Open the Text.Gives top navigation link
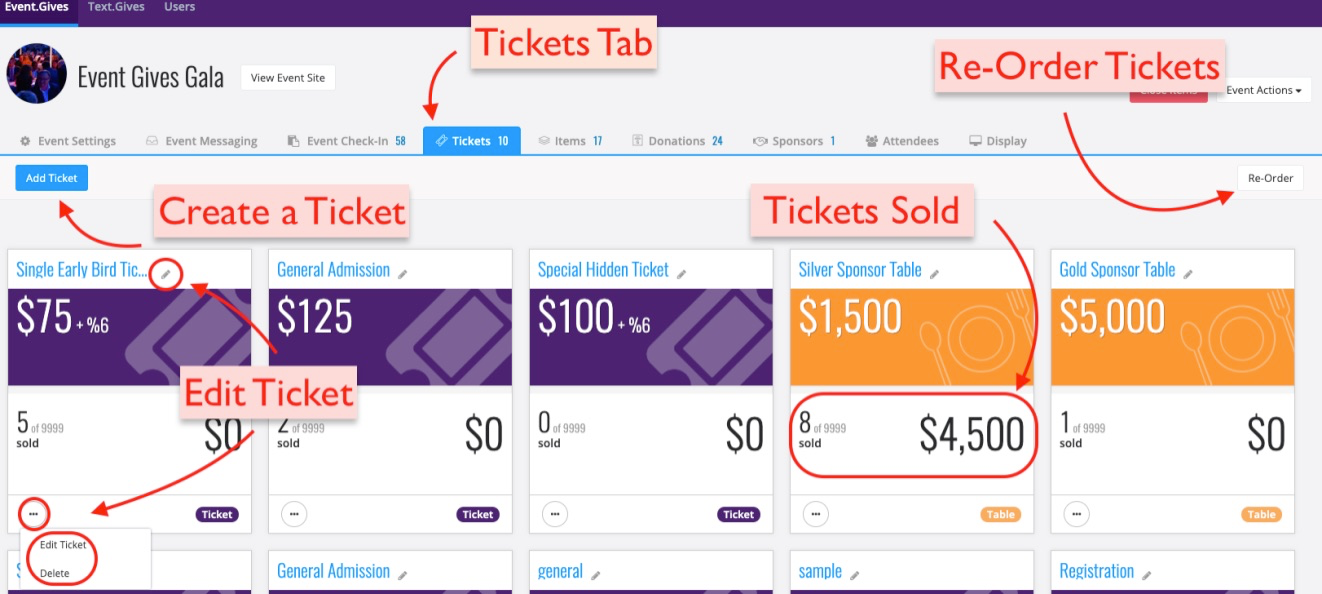This screenshot has width=1322, height=594. tap(116, 7)
